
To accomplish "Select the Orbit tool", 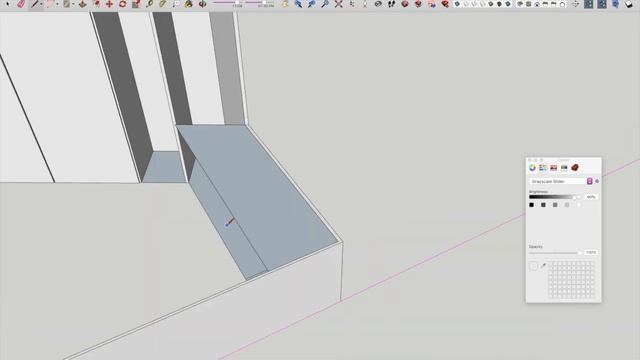I will tap(202, 4).
